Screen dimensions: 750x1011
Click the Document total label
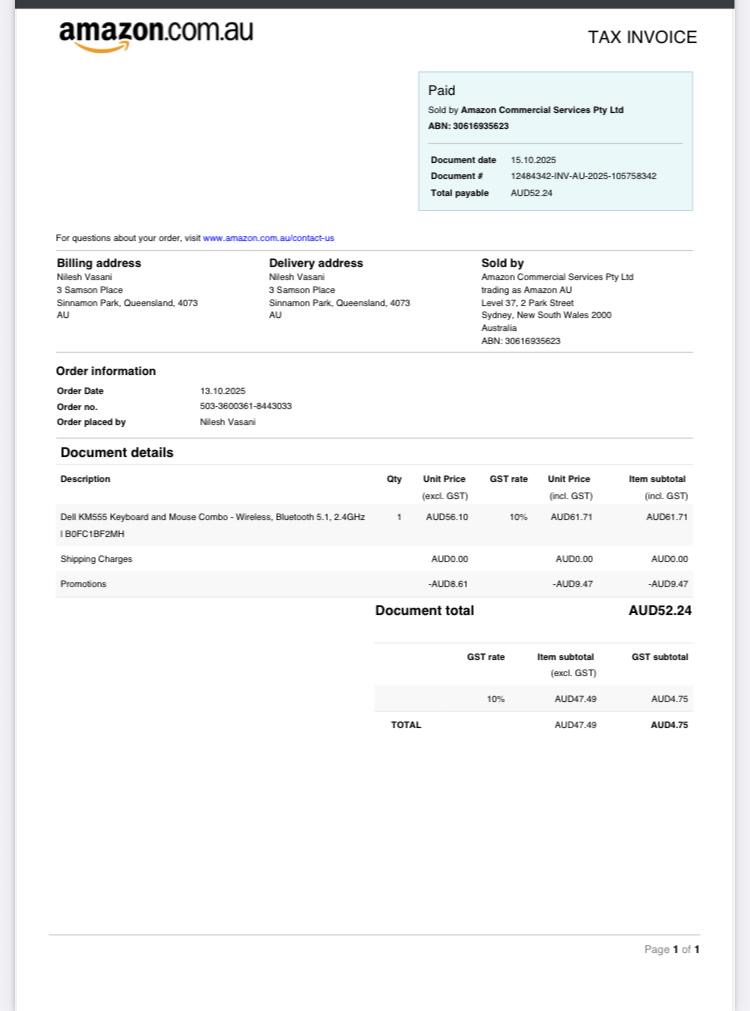click(424, 611)
